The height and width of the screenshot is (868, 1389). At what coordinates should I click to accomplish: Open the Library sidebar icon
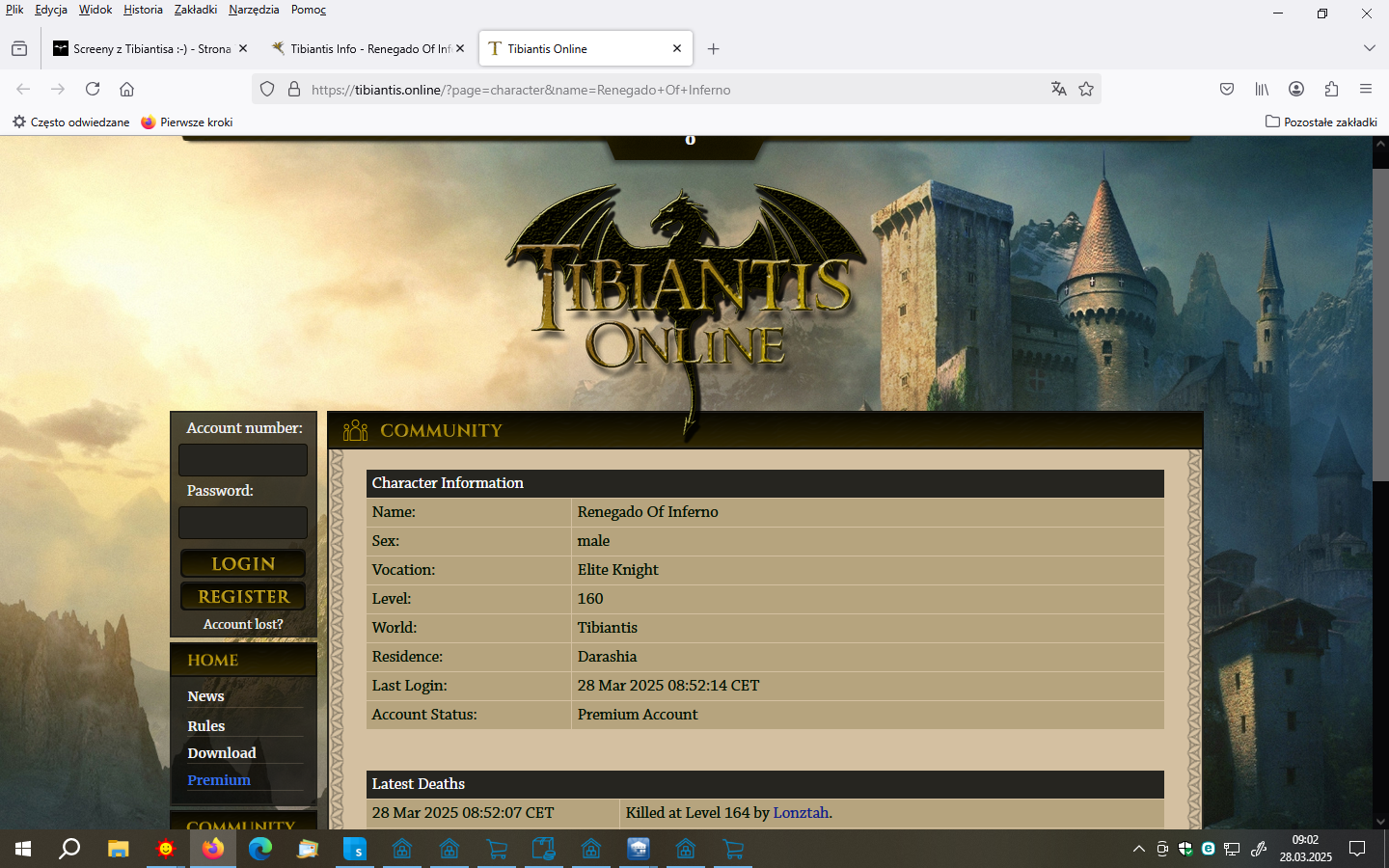tap(1262, 89)
